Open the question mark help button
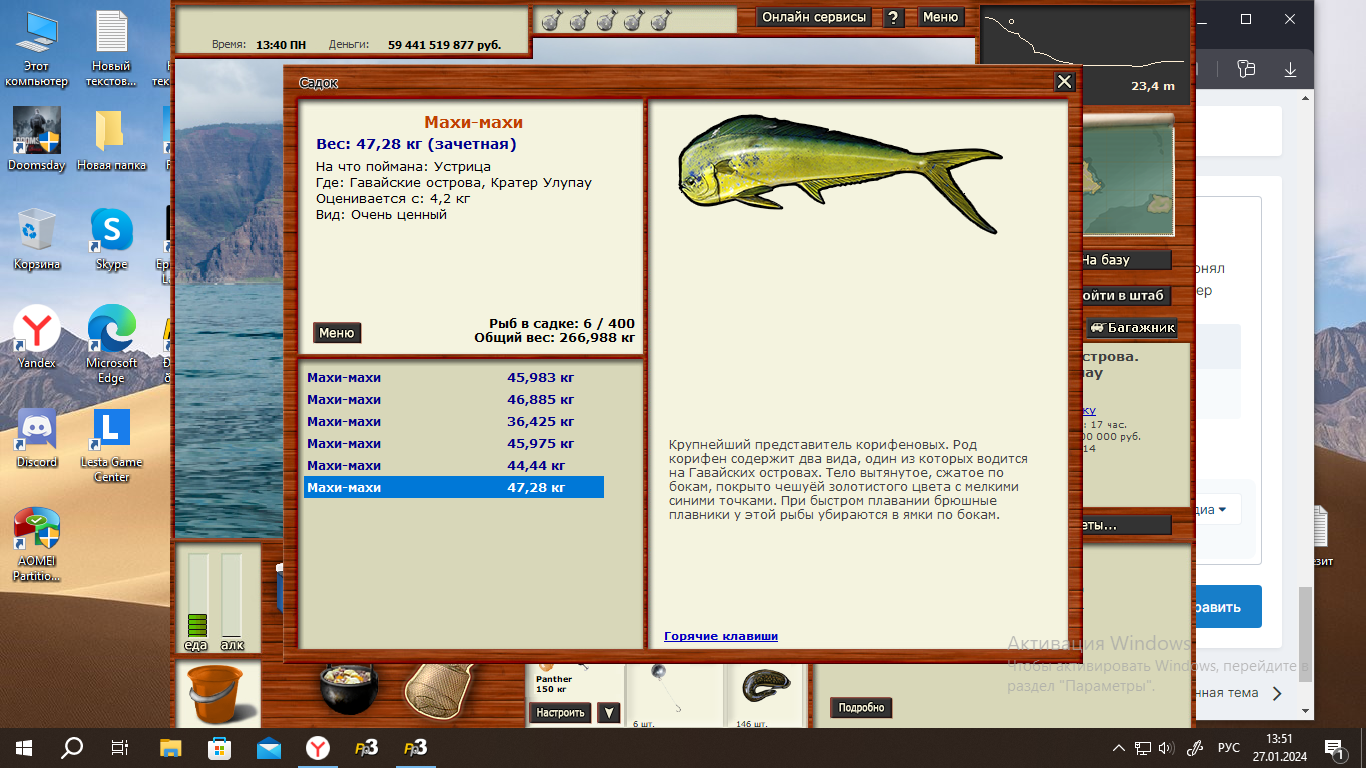Screen dimensions: 1366x768 (894, 17)
